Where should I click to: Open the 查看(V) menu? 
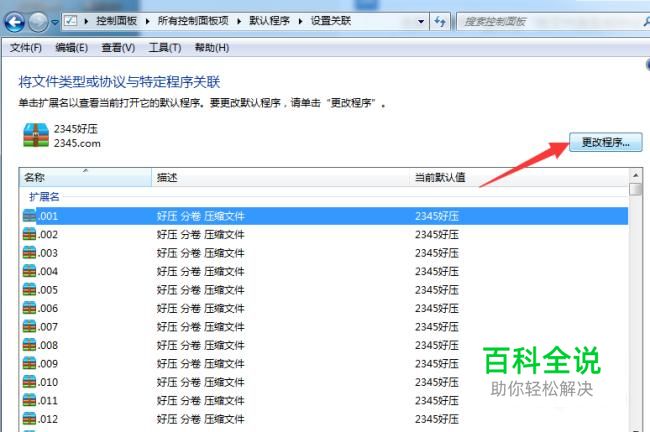[x=118, y=48]
